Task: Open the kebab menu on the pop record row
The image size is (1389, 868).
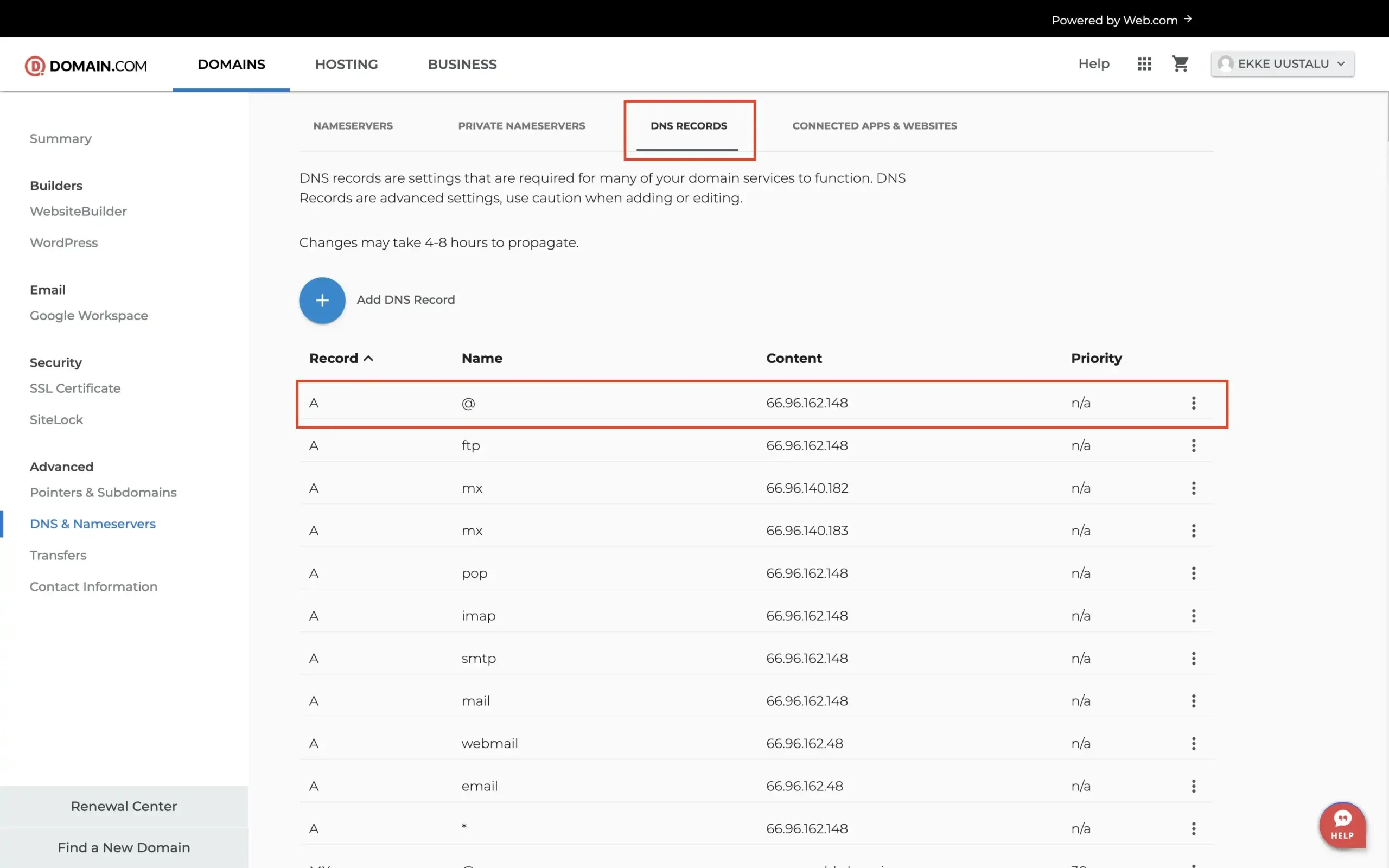Action: click(x=1193, y=573)
